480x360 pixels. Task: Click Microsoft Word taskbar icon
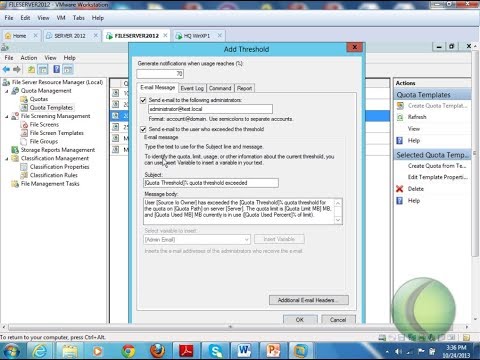245,351
